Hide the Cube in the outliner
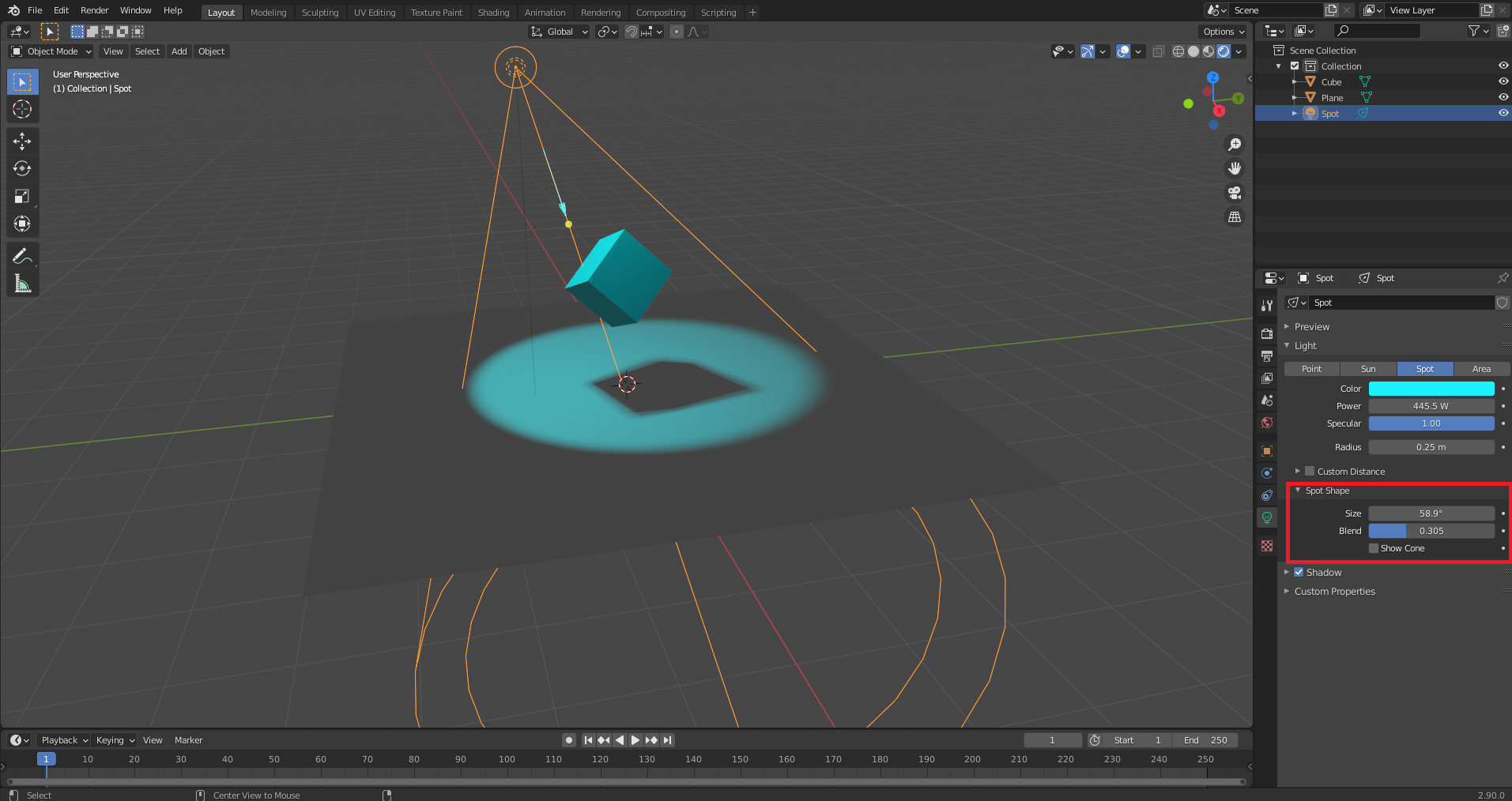This screenshot has height=801, width=1512. pos(1503,82)
